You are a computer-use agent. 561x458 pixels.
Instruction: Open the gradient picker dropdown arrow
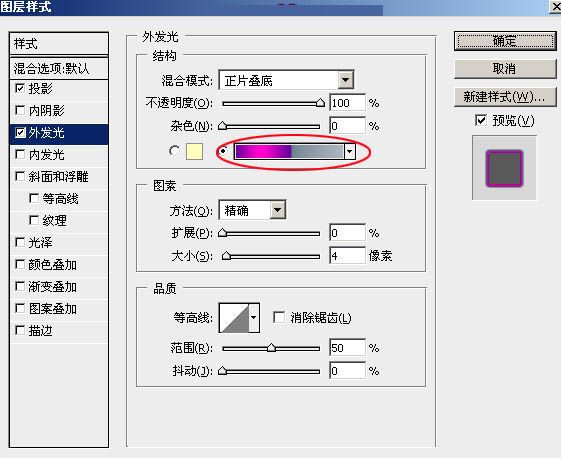coord(350,152)
